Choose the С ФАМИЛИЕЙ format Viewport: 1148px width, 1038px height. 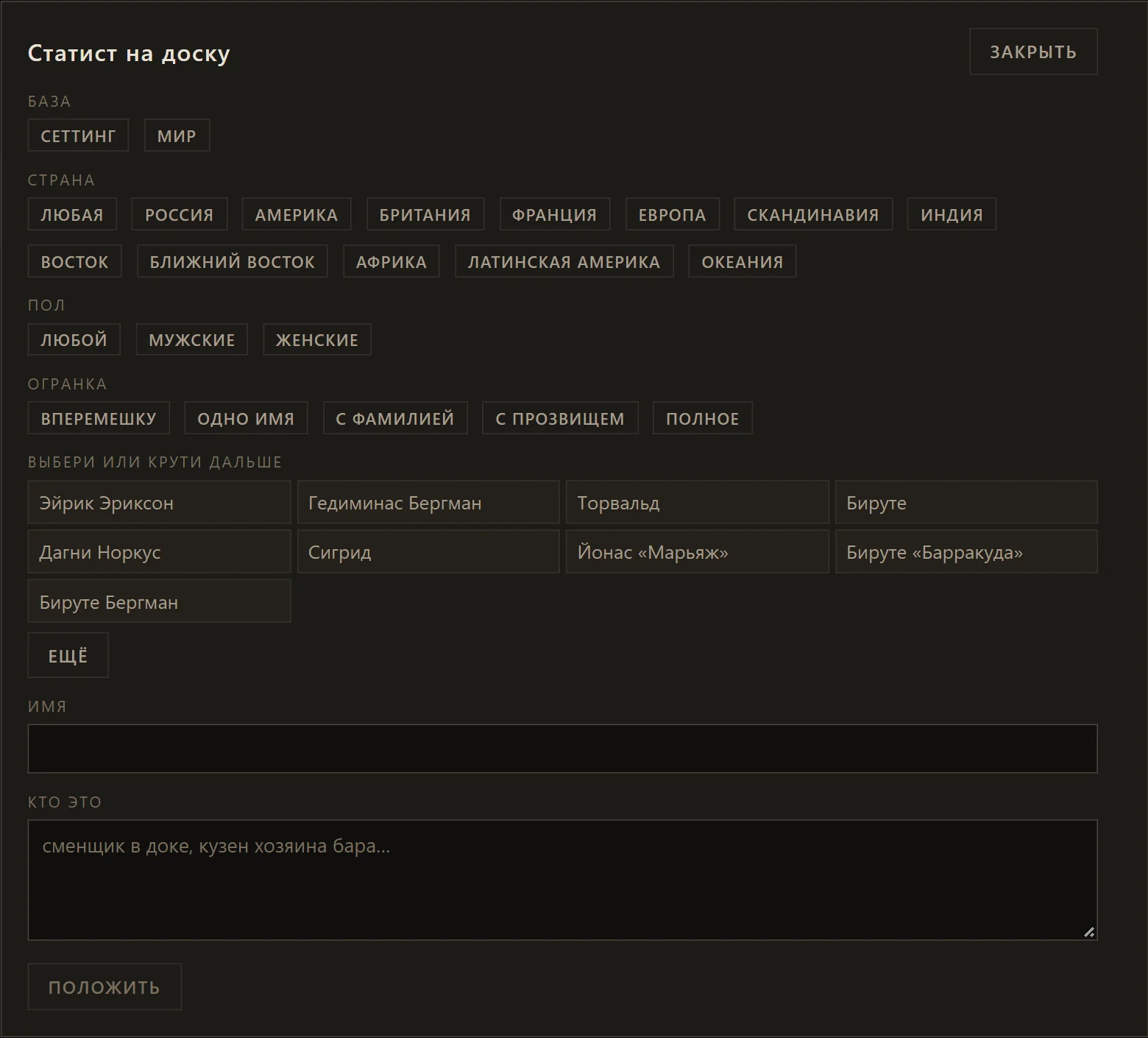395,418
